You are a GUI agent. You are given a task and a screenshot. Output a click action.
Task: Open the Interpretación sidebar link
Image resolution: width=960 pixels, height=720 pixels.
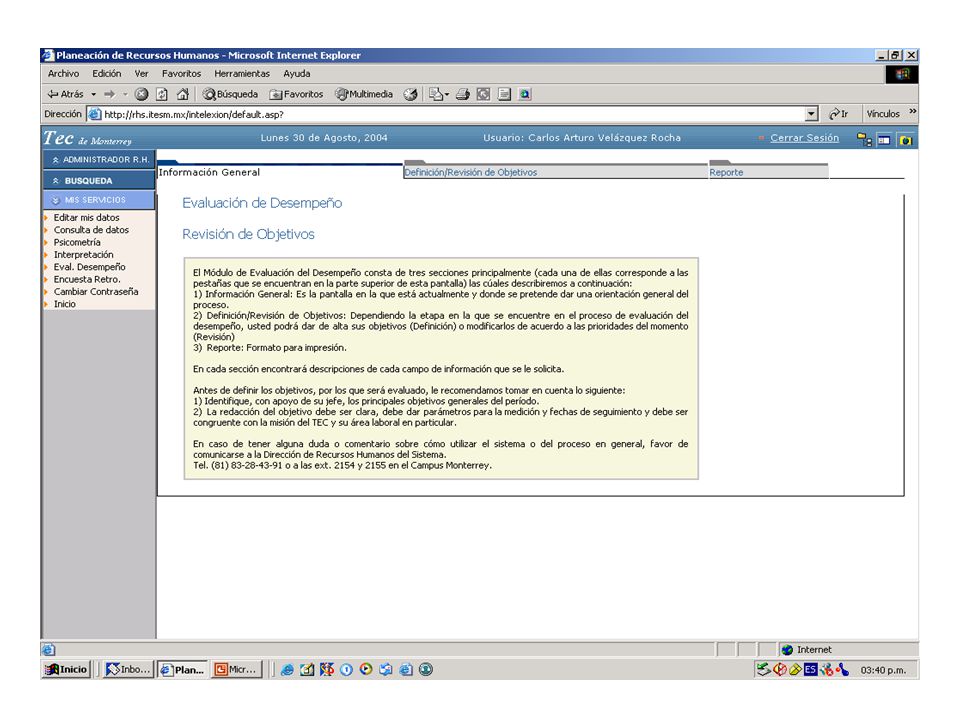click(x=83, y=255)
